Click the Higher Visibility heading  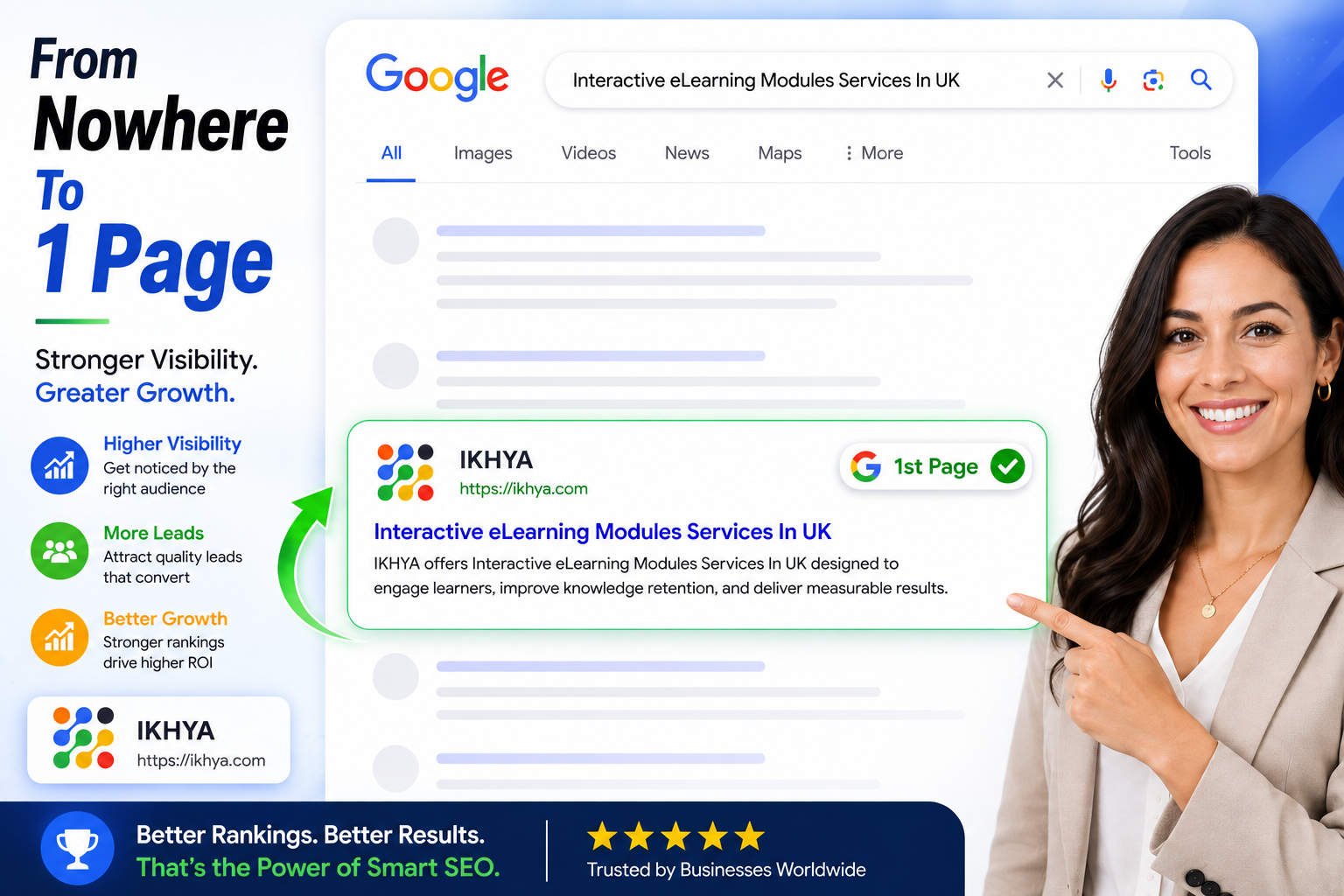(x=172, y=444)
